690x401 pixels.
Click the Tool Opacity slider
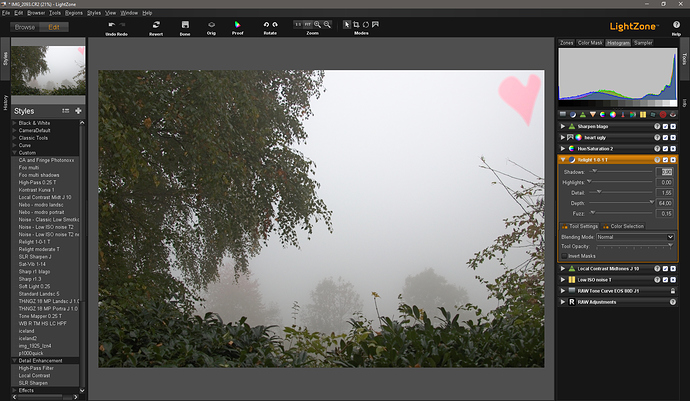point(634,246)
